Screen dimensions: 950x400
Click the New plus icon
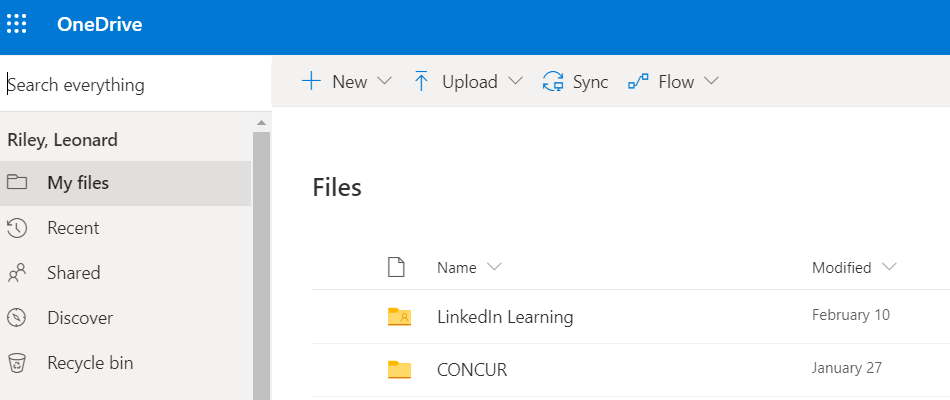[x=311, y=81]
